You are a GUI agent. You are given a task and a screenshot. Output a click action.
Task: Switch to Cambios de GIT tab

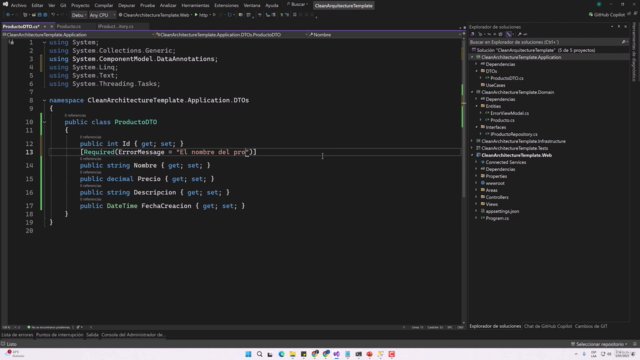(x=591, y=326)
